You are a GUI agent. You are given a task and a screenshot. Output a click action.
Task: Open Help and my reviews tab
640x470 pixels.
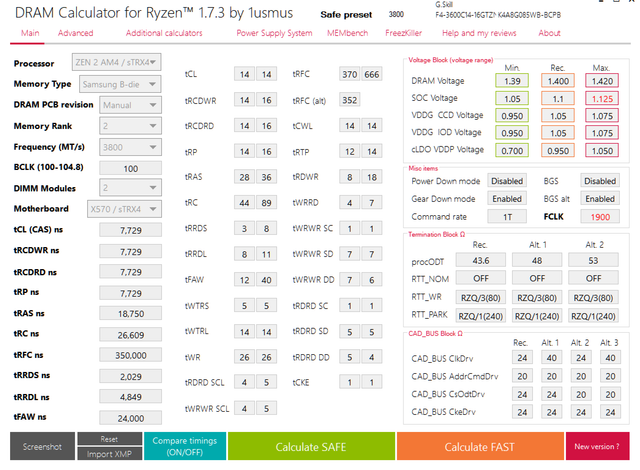pos(479,33)
